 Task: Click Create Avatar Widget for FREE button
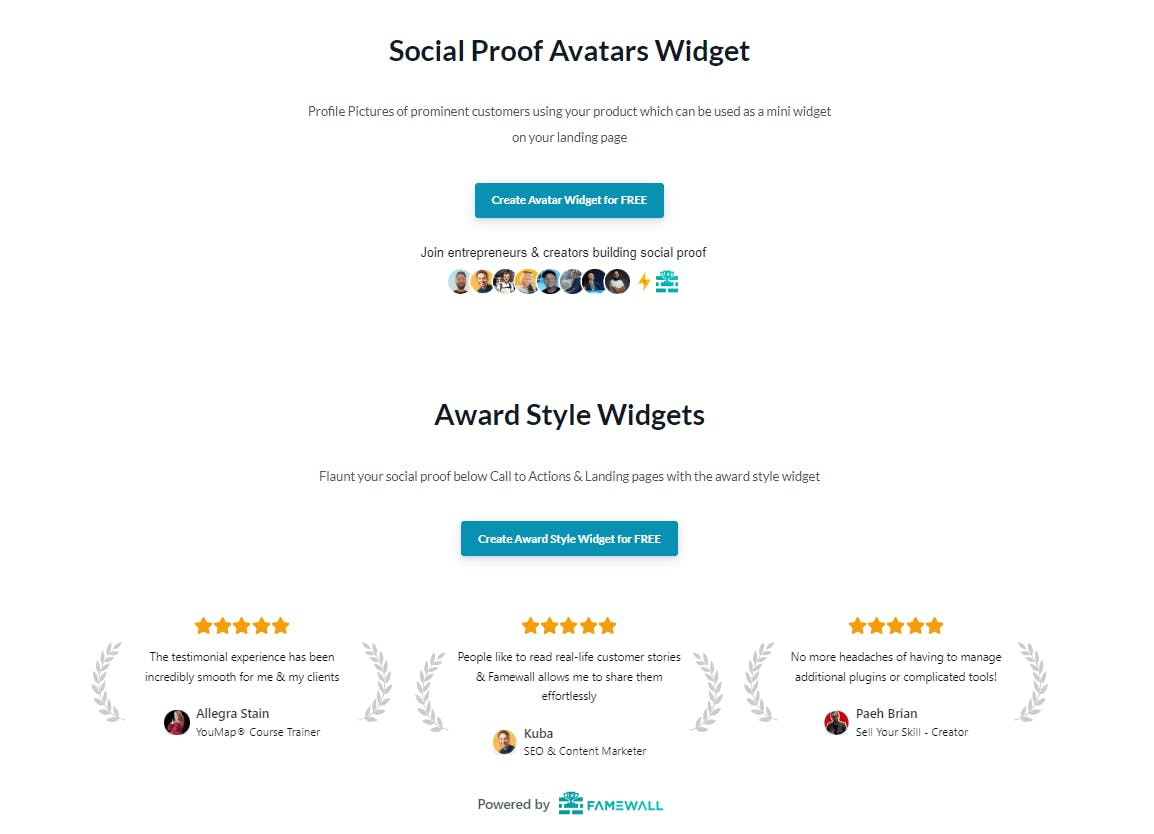click(x=569, y=200)
